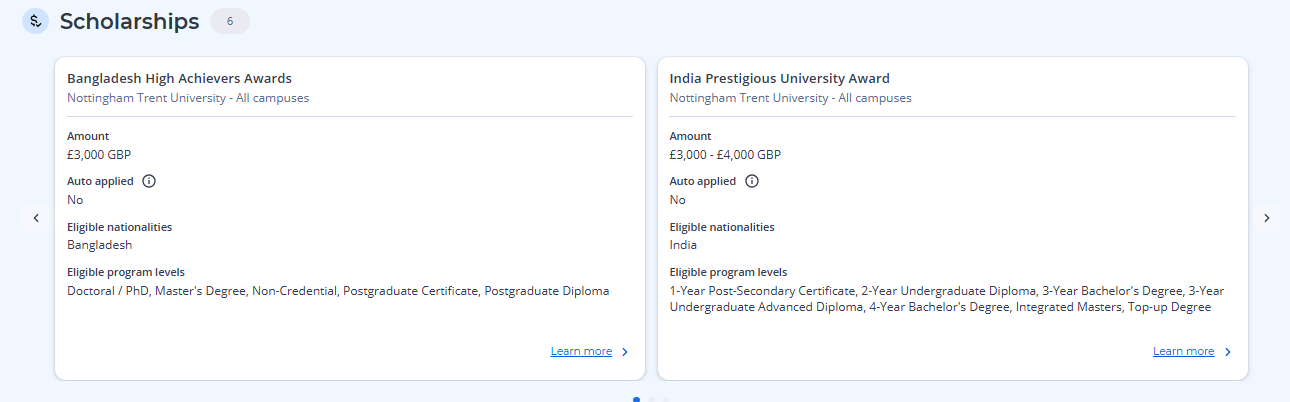Click the scholarships count badge showing 6
Viewport: 1290px width, 402px height.
pyautogui.click(x=230, y=21)
